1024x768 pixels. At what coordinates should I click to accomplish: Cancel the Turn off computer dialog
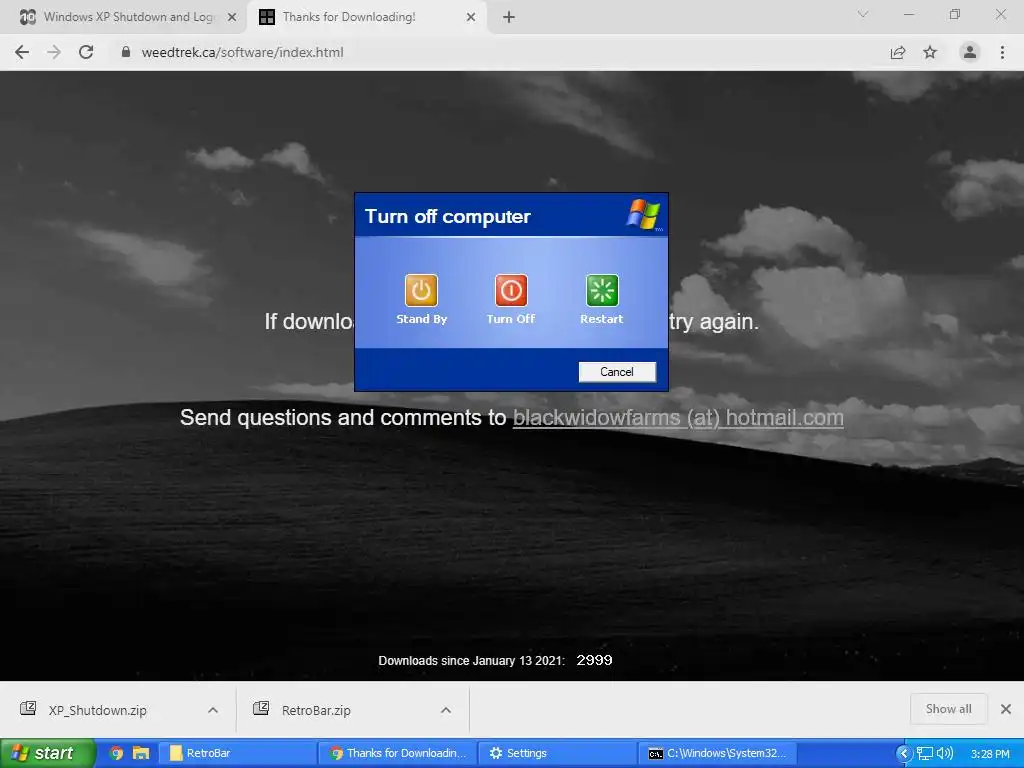pos(617,372)
